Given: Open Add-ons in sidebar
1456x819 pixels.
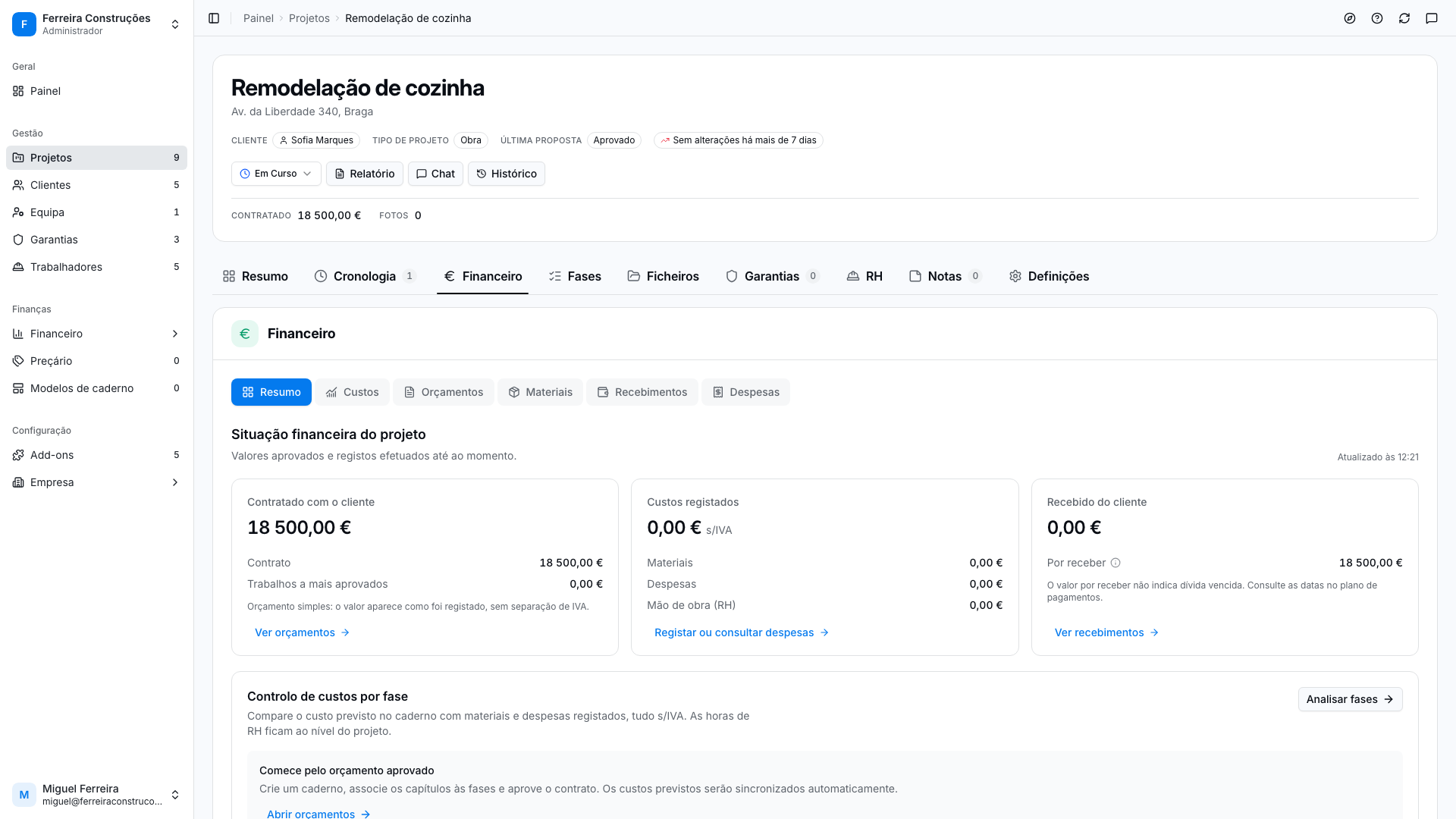Looking at the screenshot, I should tap(96, 455).
